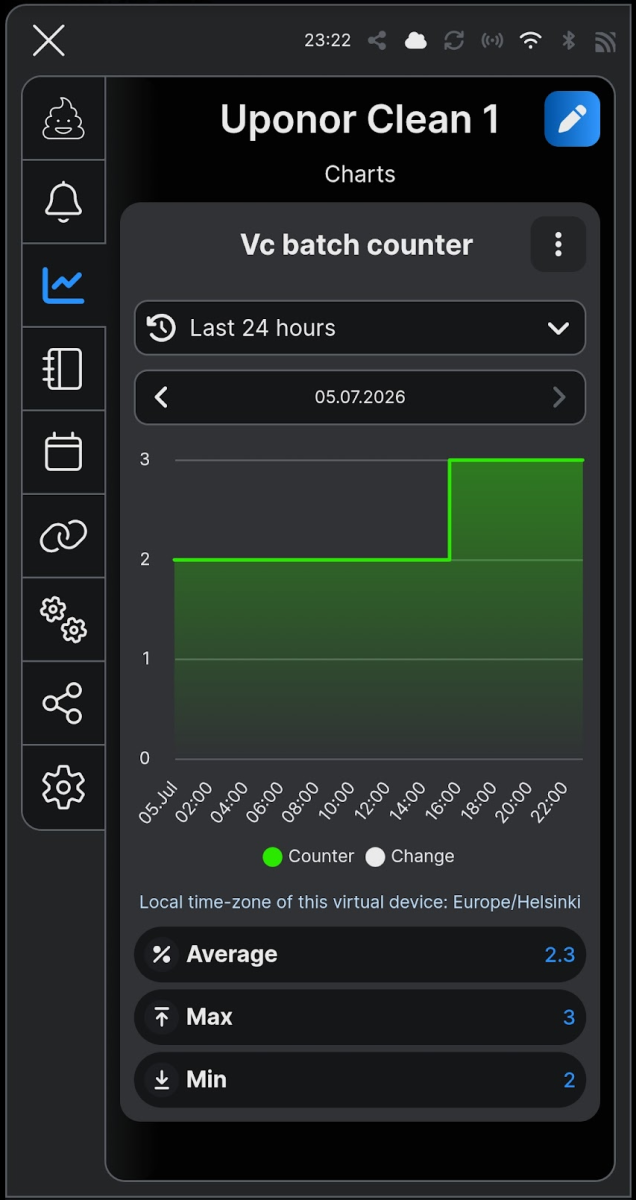Click the history clock icon
Image resolution: width=636 pixels, height=1200 pixels.
(161, 328)
